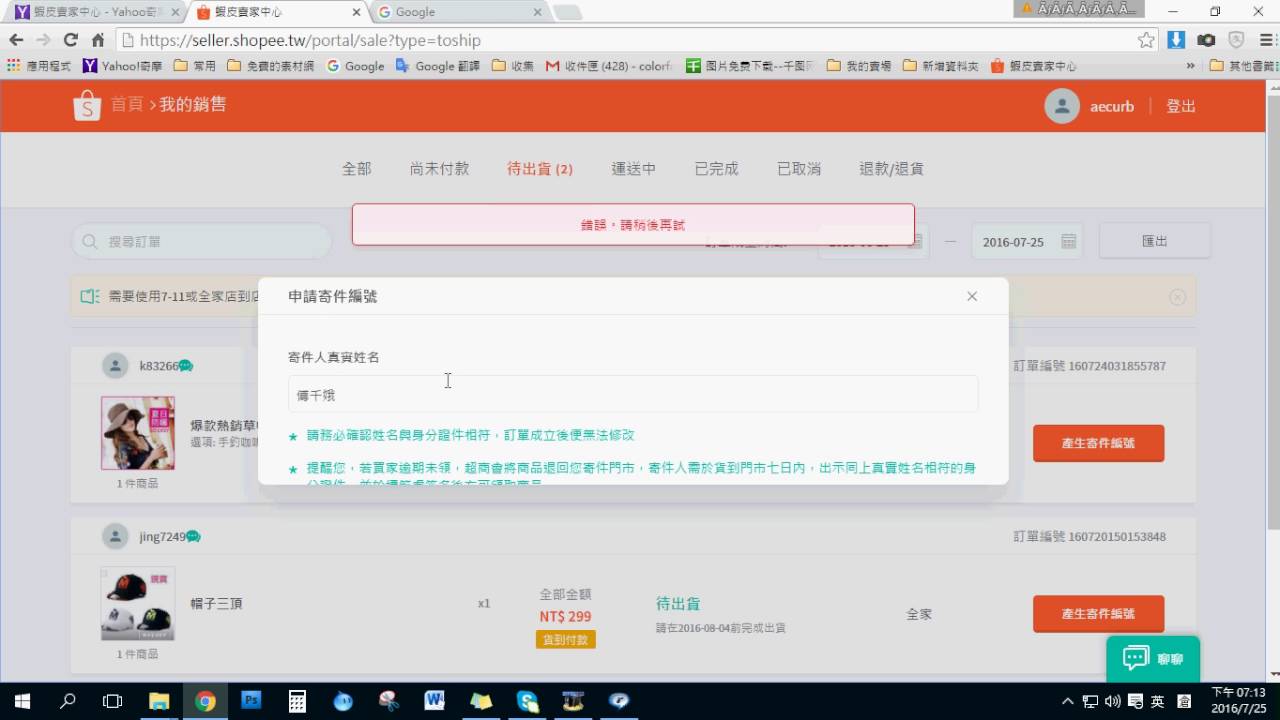This screenshot has height=720, width=1280.
Task: Open the 聊聊 chat widget
Action: 1153,659
